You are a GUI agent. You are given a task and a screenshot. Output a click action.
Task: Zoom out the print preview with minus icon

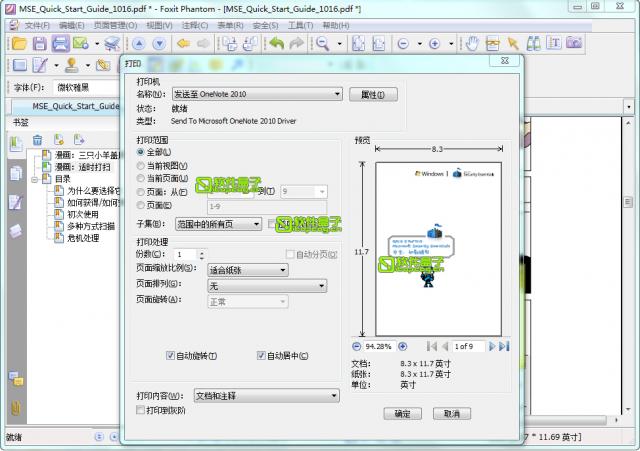(x=358, y=346)
